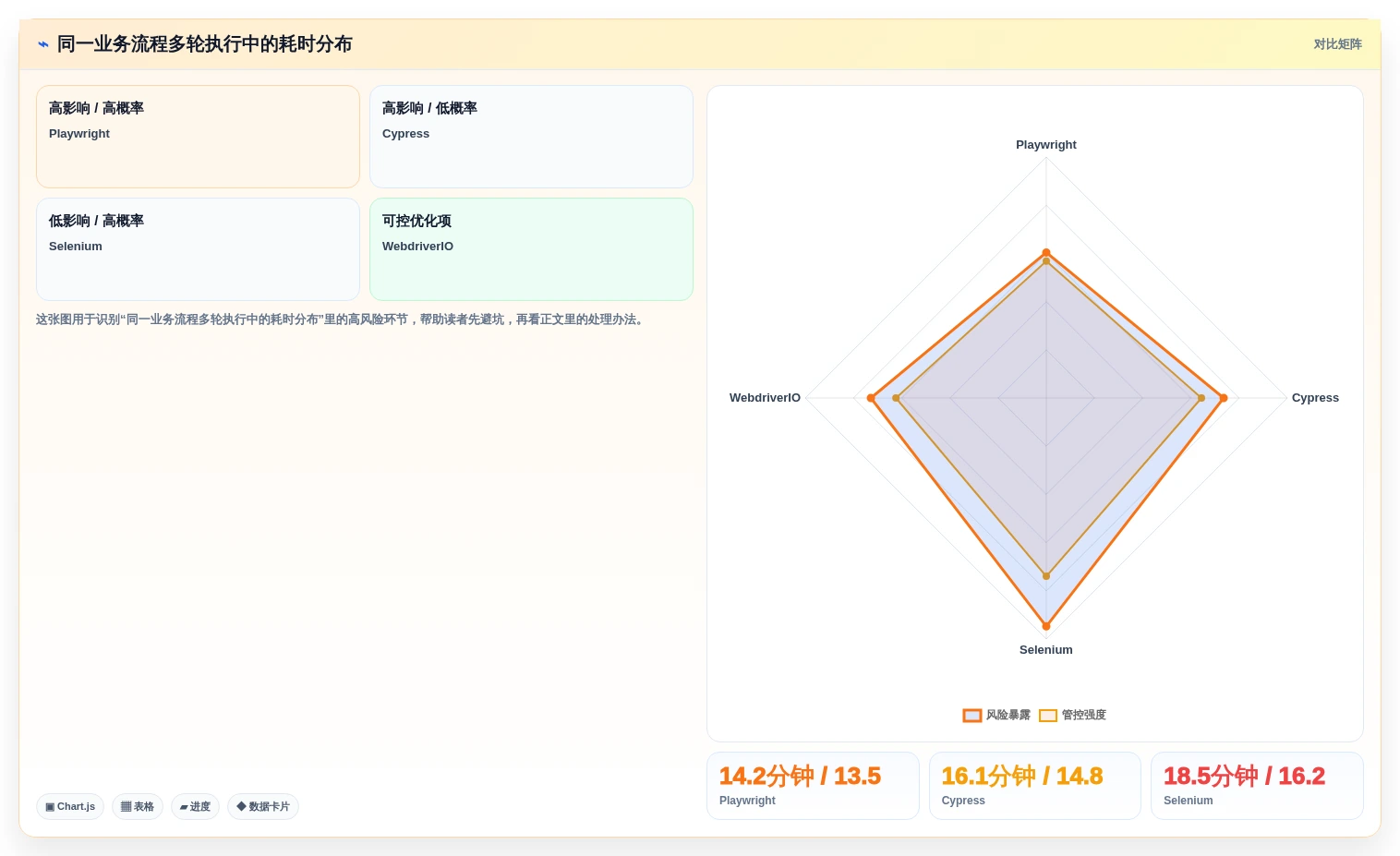1400x856 pixels.
Task: Click the Chart.js tag chip
Action: click(x=70, y=806)
